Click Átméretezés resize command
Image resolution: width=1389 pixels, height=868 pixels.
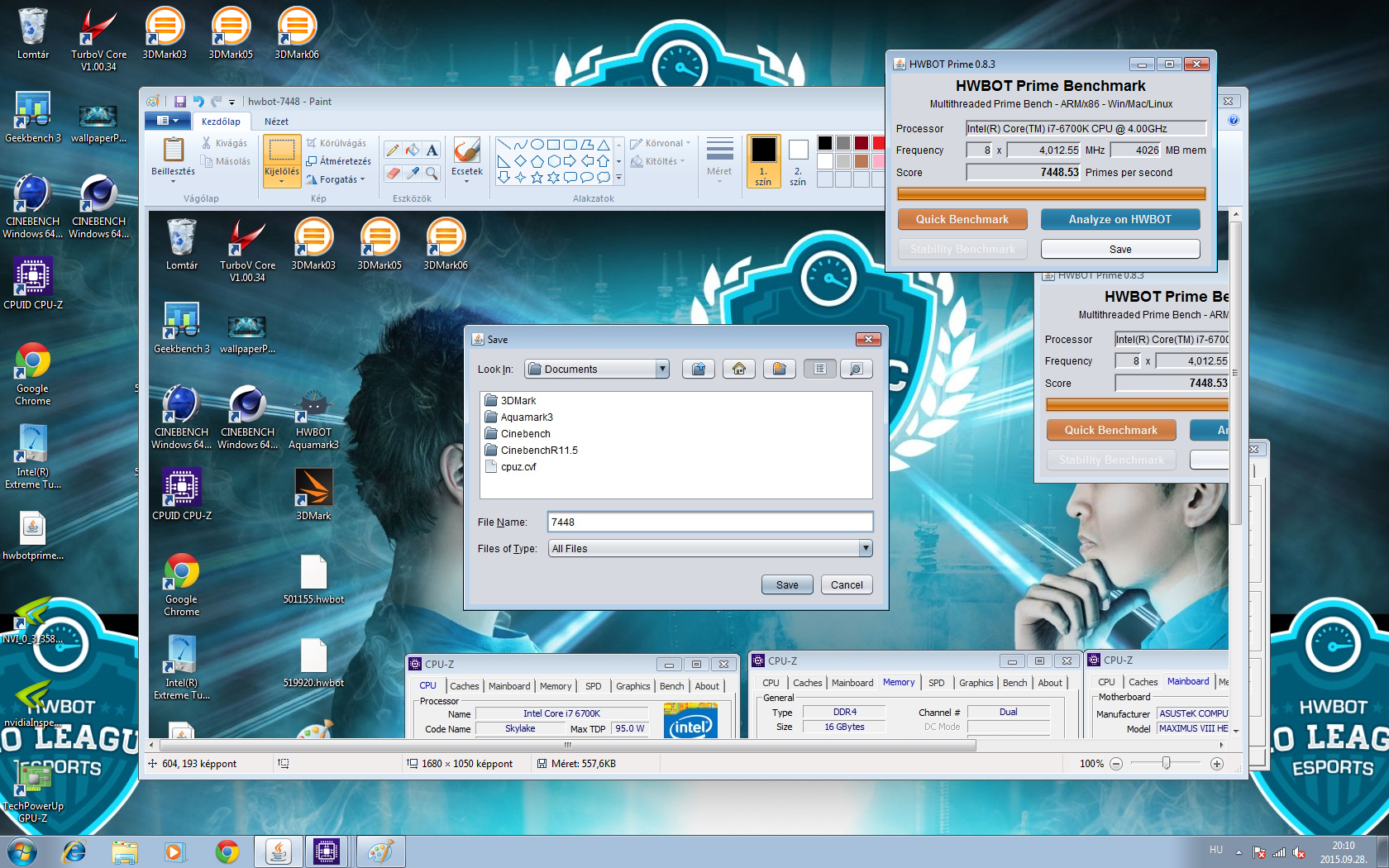coord(338,161)
